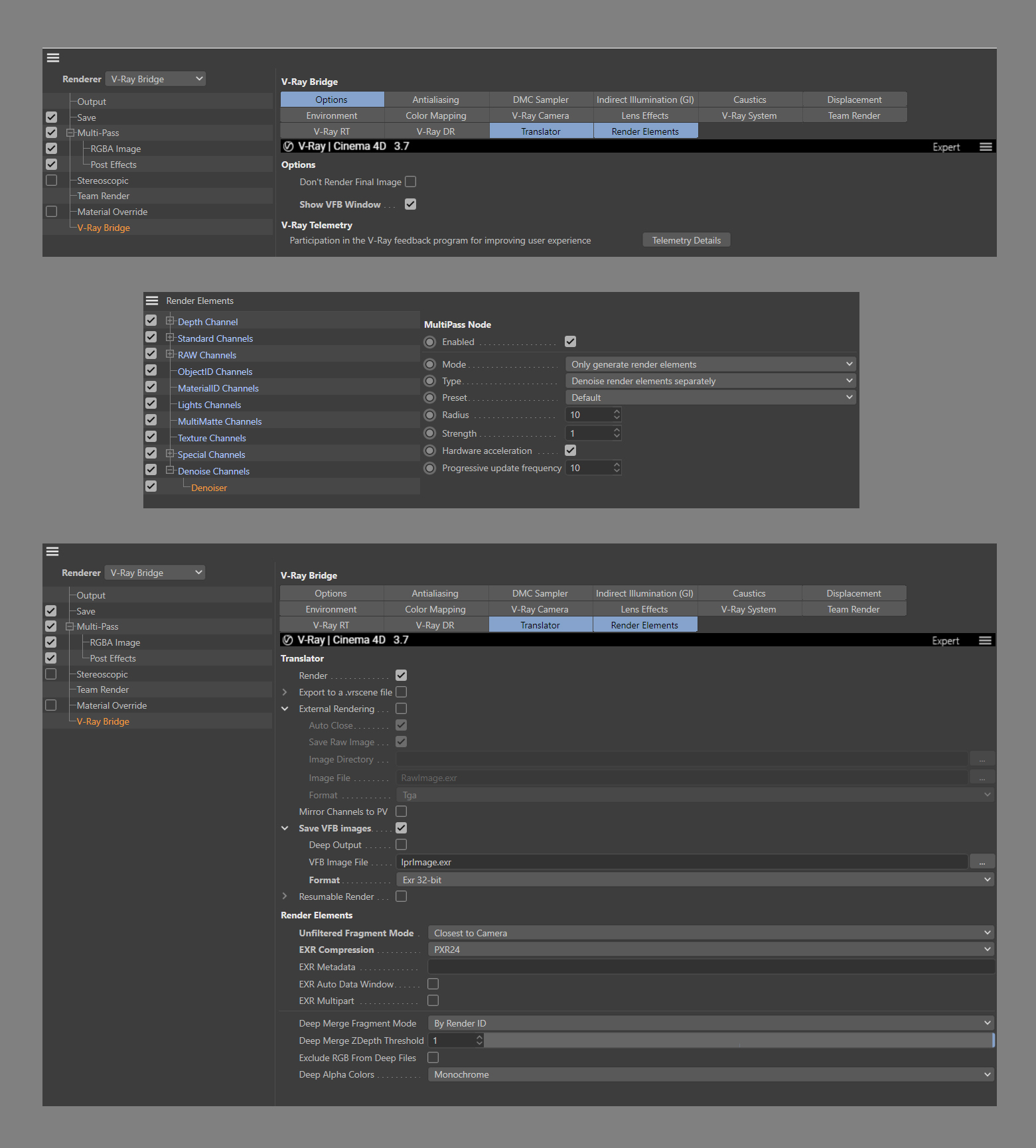Screen dimensions: 1036x1148
Task: Open EXR Compression dropdown PXR24
Action: tap(711, 950)
